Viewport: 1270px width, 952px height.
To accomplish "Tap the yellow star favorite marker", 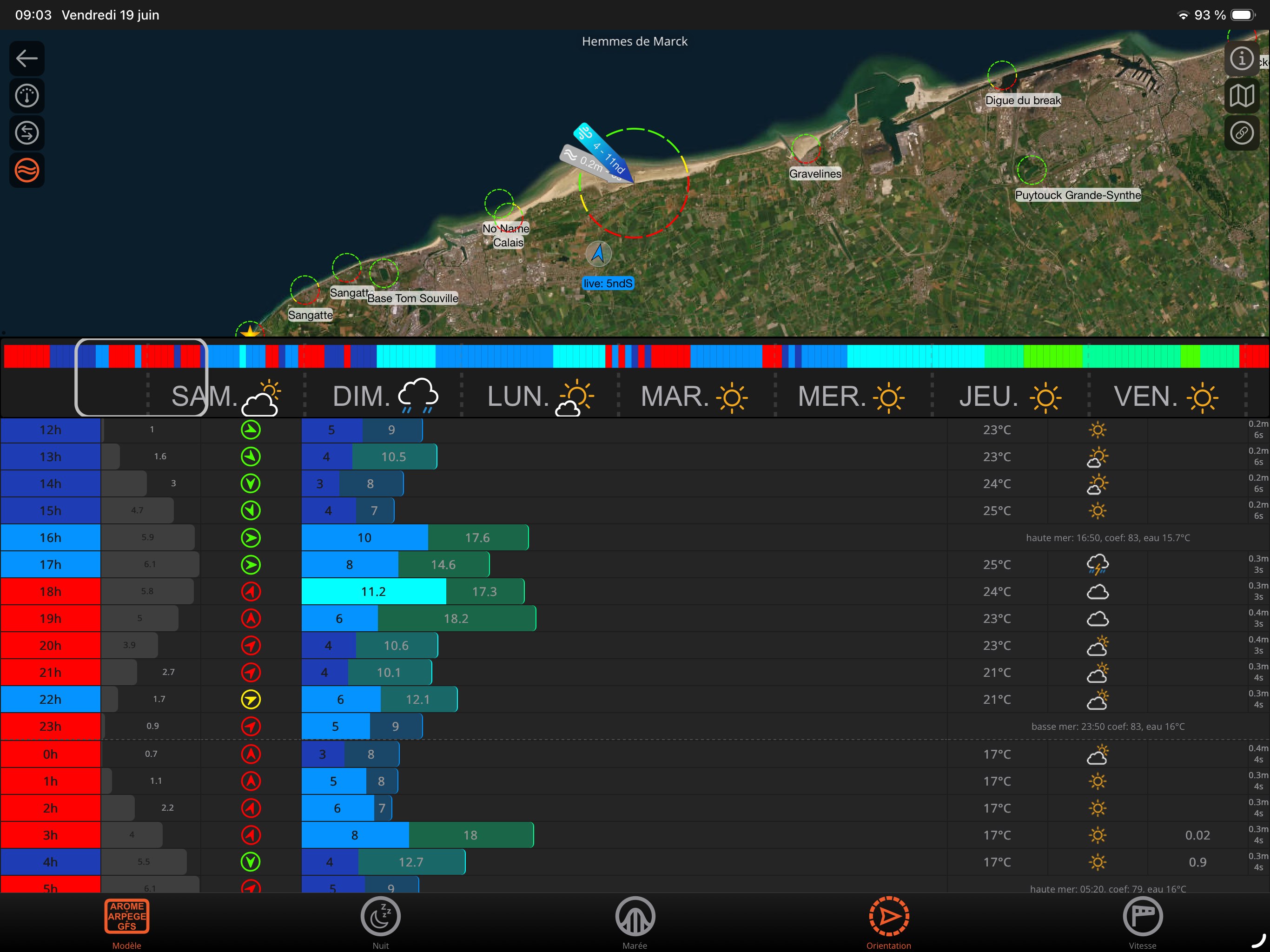I will (x=250, y=331).
